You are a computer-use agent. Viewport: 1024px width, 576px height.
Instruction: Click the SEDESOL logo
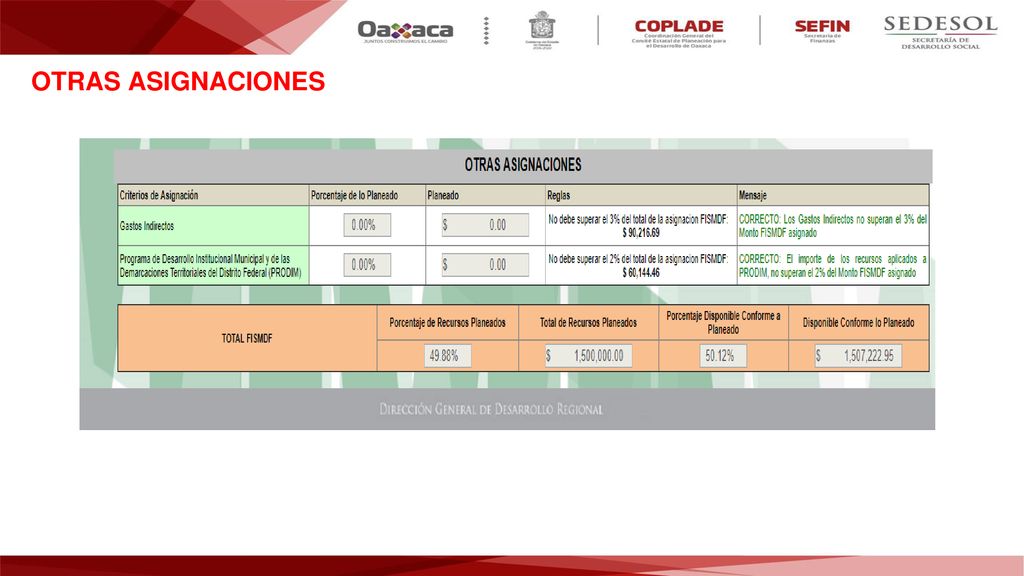(940, 33)
